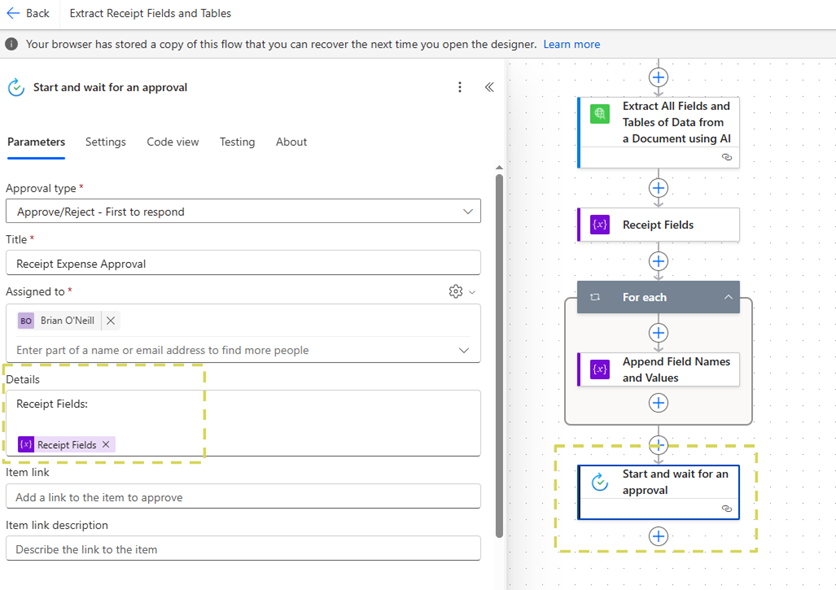Image resolution: width=836 pixels, height=590 pixels.
Task: Remove Brian O'Neill from Assigned to
Action: [110, 320]
